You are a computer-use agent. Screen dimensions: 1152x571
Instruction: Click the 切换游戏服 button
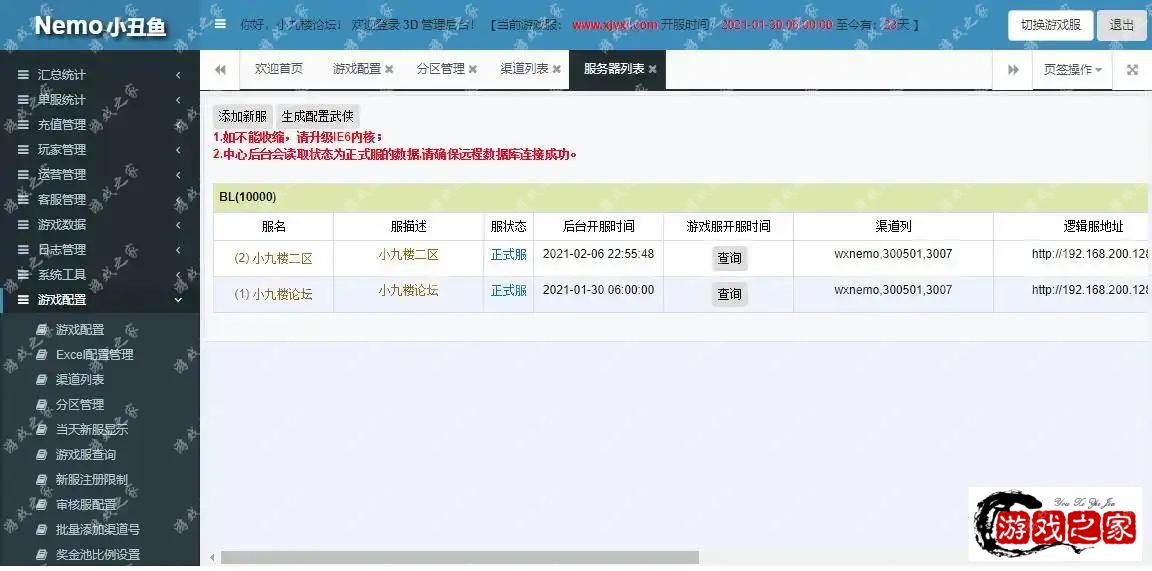1050,25
